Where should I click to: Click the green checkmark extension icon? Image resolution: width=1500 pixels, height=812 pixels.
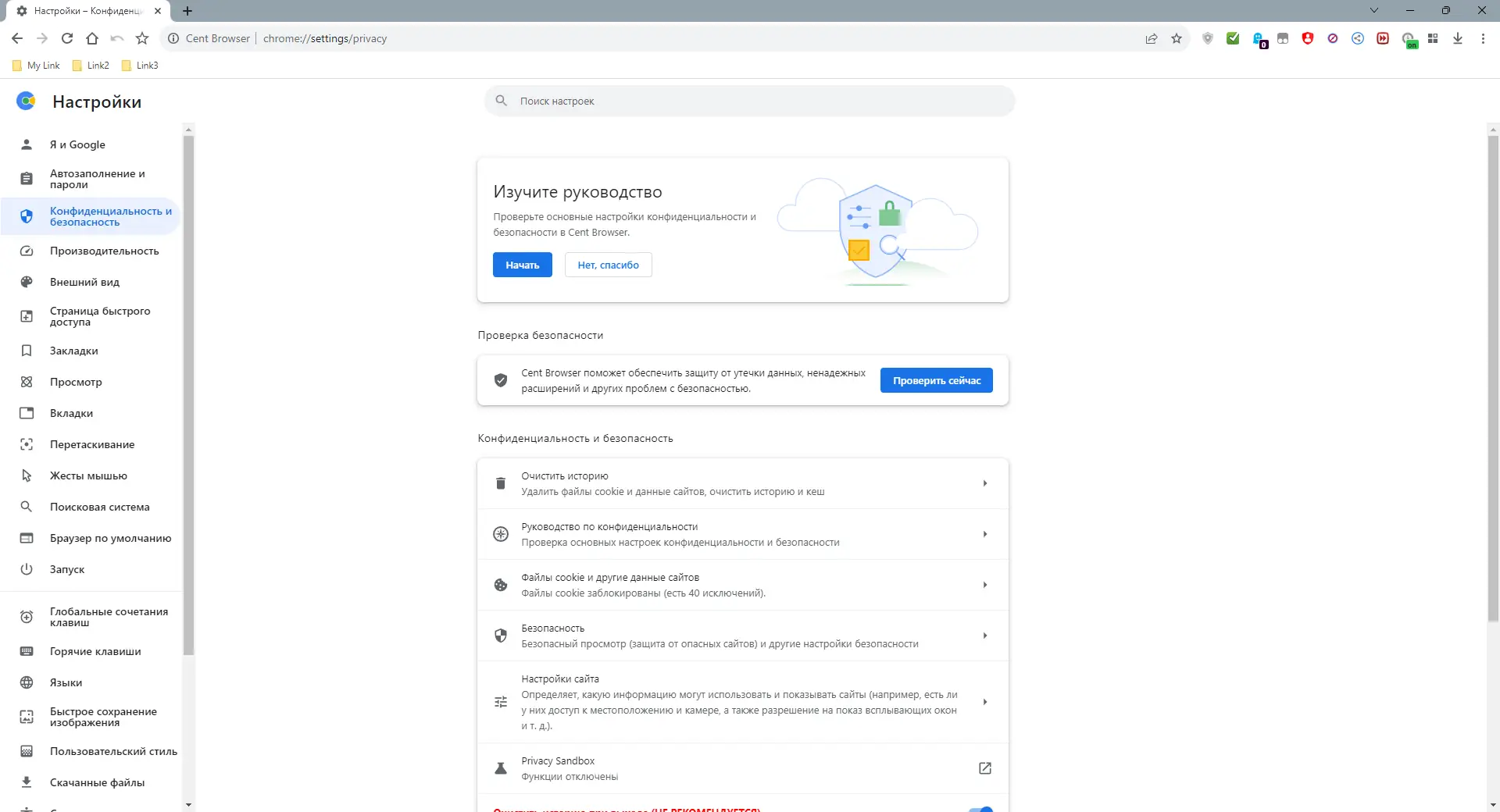tap(1233, 38)
